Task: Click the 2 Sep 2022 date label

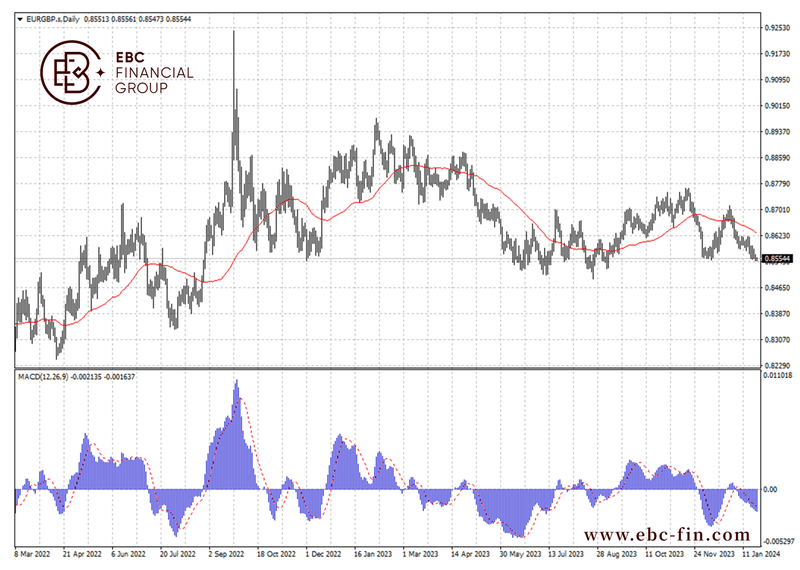Action: tap(226, 551)
